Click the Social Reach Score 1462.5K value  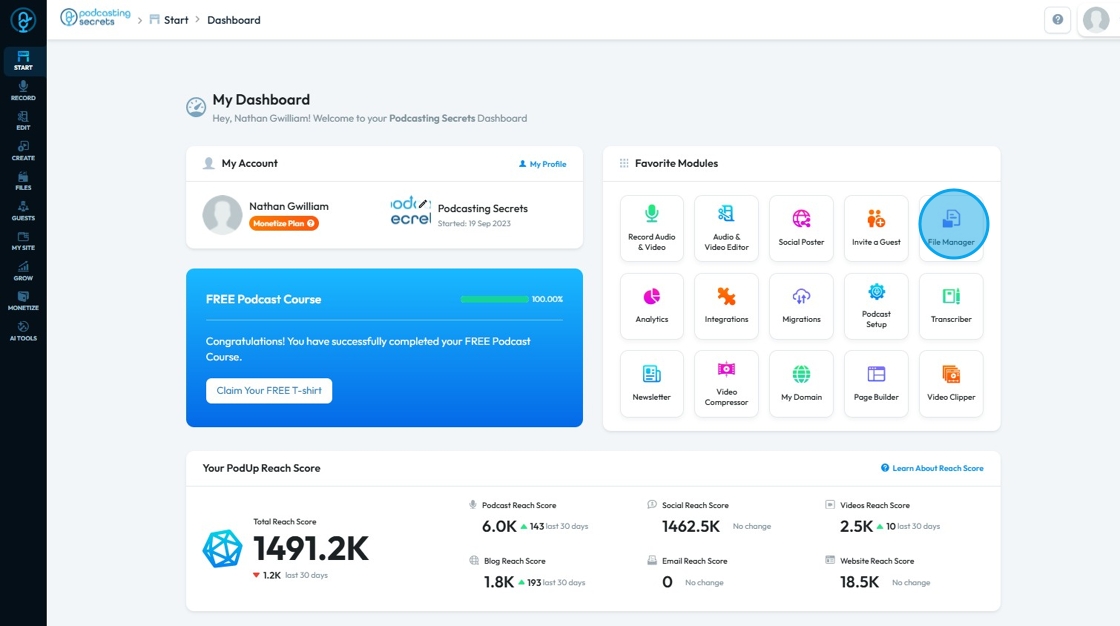691,527
